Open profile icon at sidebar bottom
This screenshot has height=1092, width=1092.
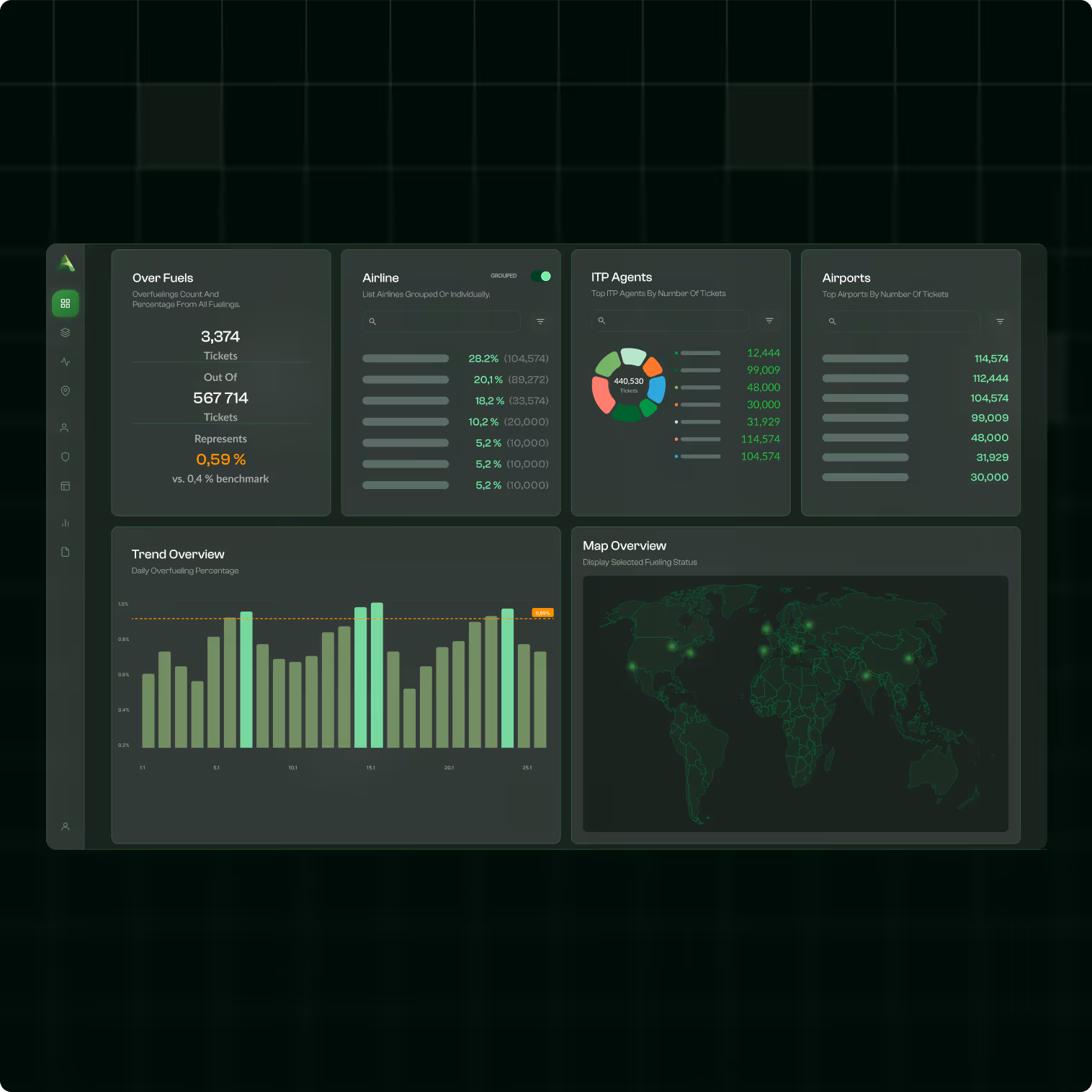click(66, 827)
